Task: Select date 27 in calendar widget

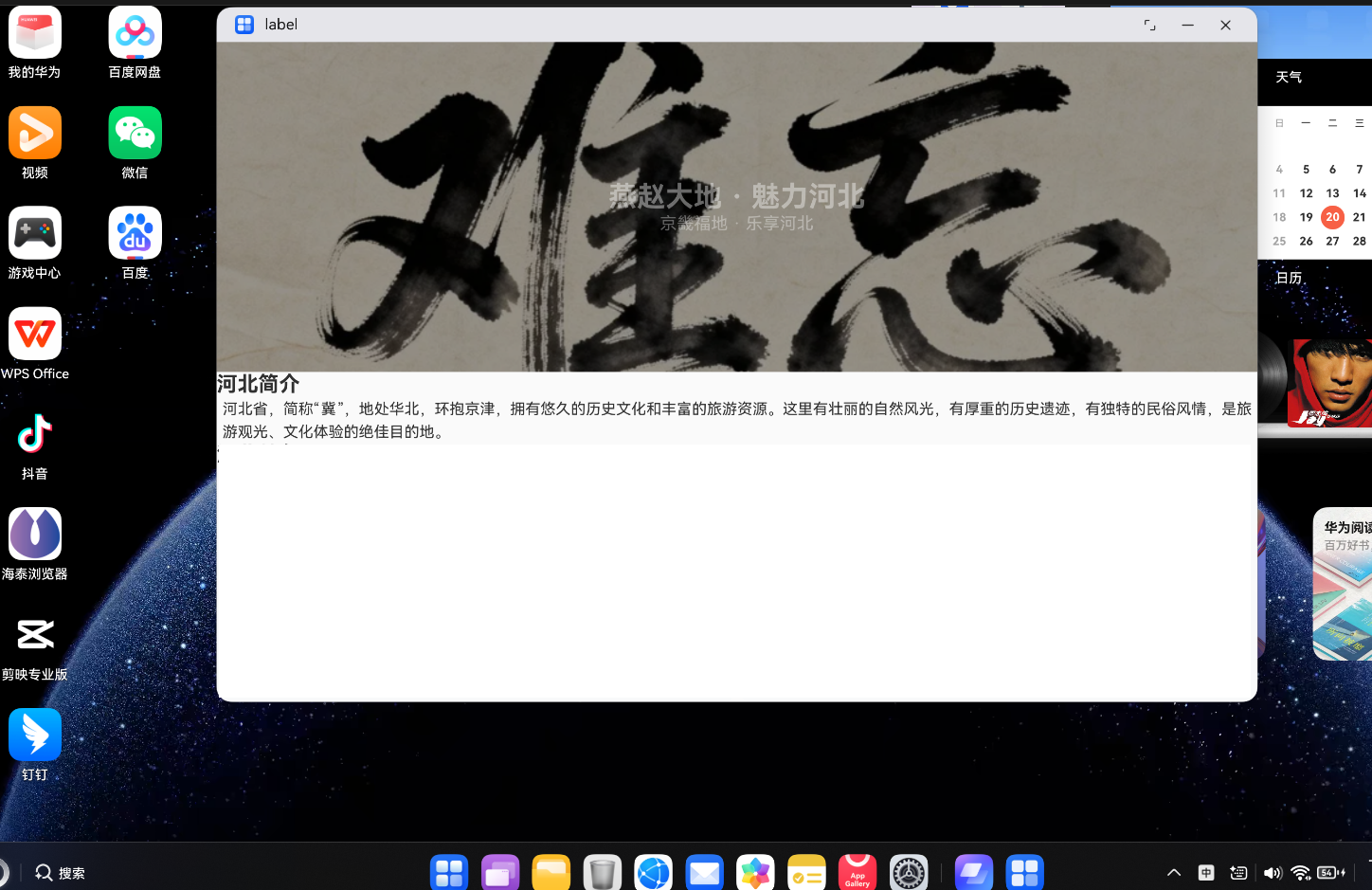Action: point(1332,241)
